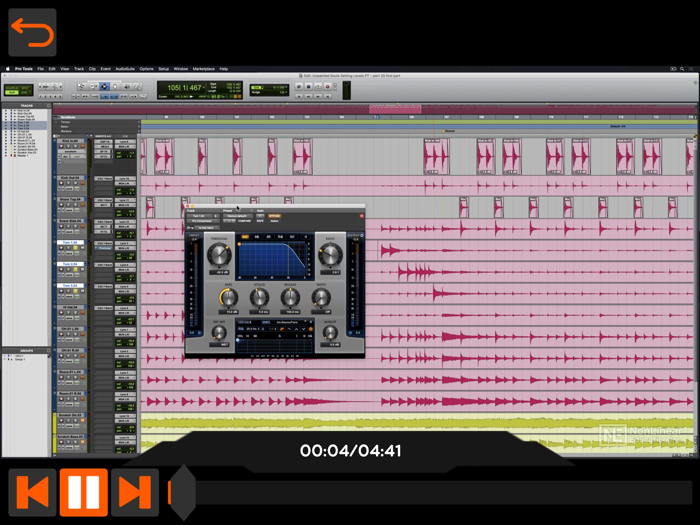Expand the Tempo ruler
700x525 pixels.
pyautogui.click(x=56, y=122)
